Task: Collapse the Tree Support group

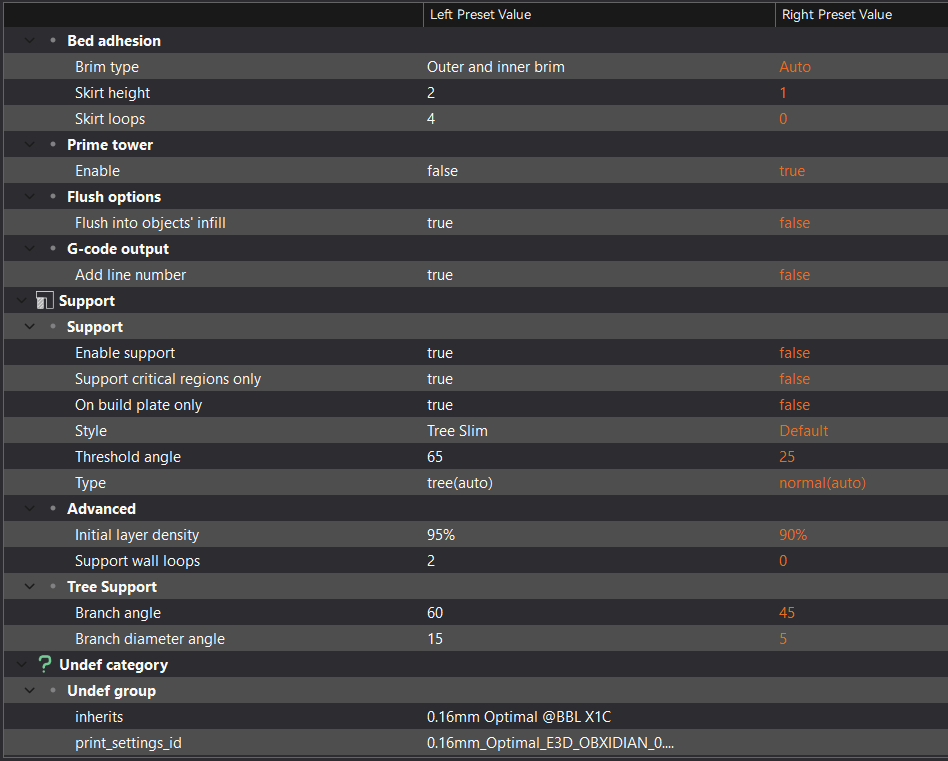Action: click(x=29, y=586)
